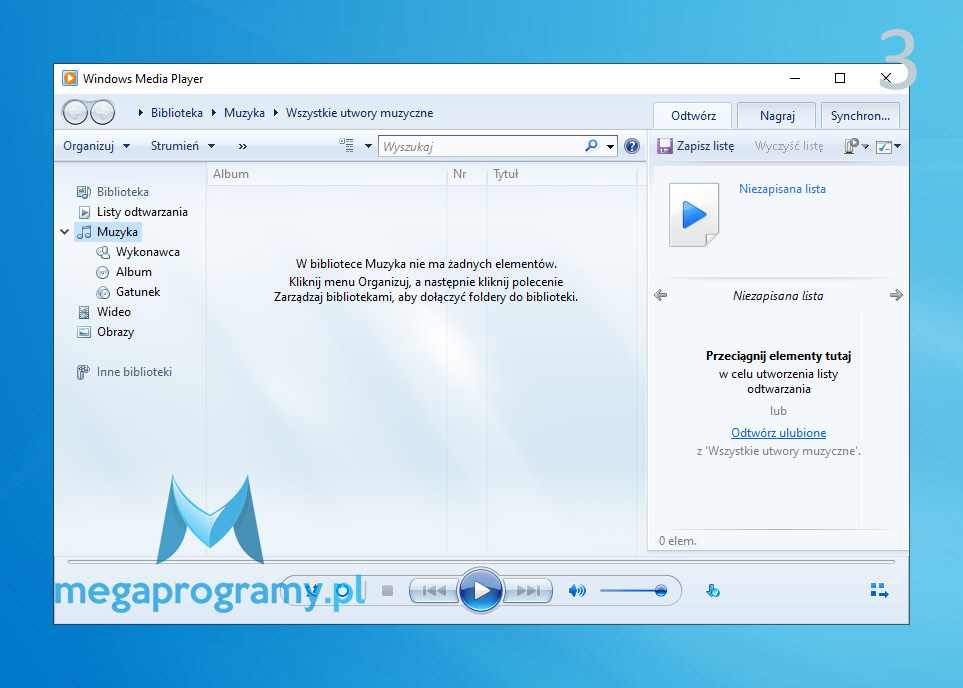Switch to the Nagraj tab

tap(777, 115)
